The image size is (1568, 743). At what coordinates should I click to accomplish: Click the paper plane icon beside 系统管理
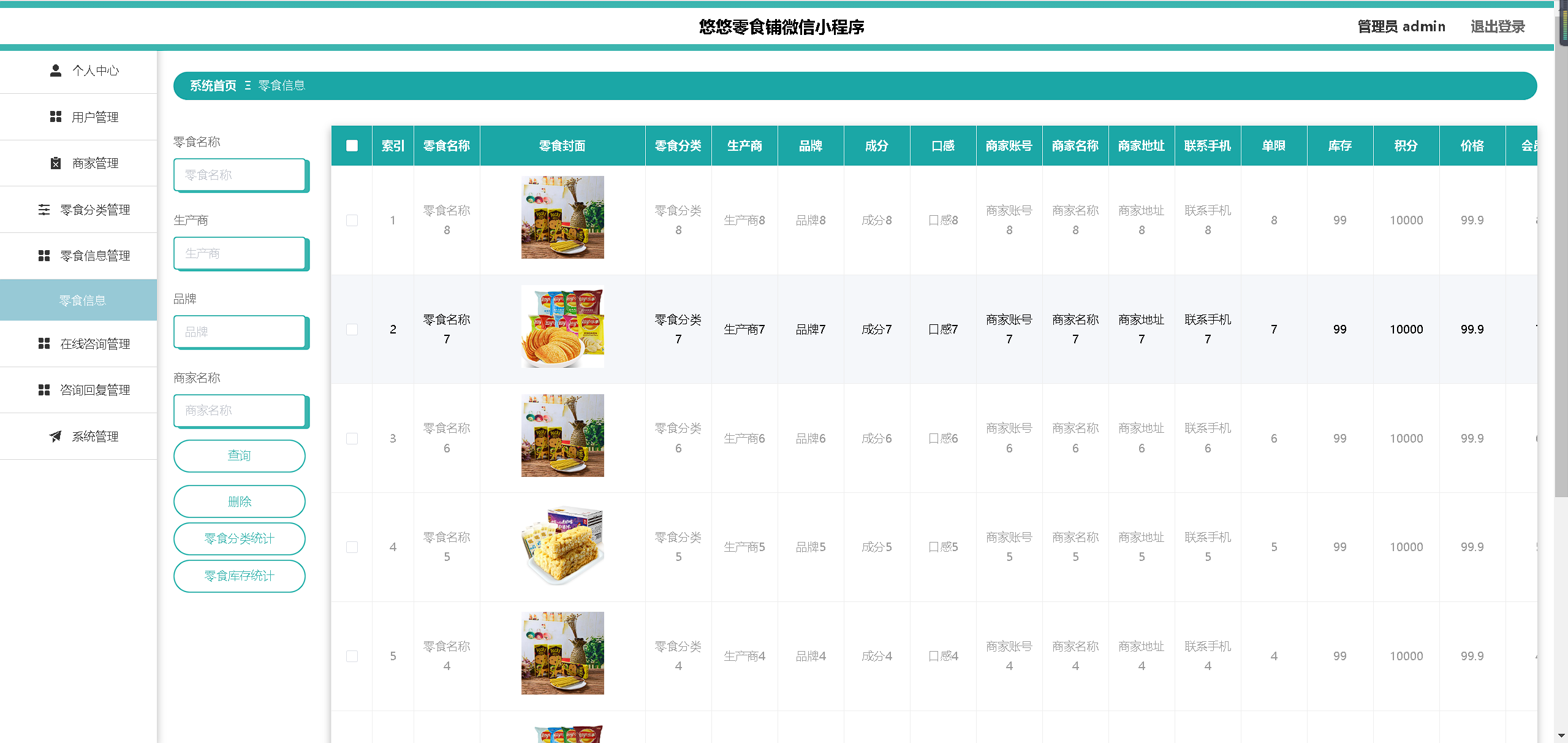point(56,436)
